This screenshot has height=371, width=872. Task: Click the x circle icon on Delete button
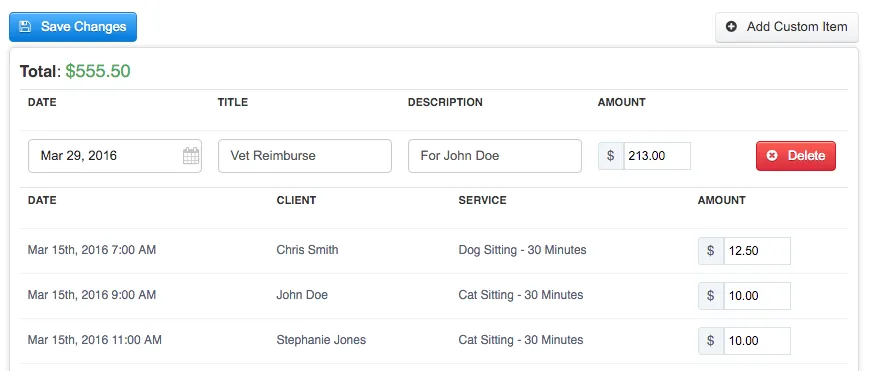coord(772,156)
